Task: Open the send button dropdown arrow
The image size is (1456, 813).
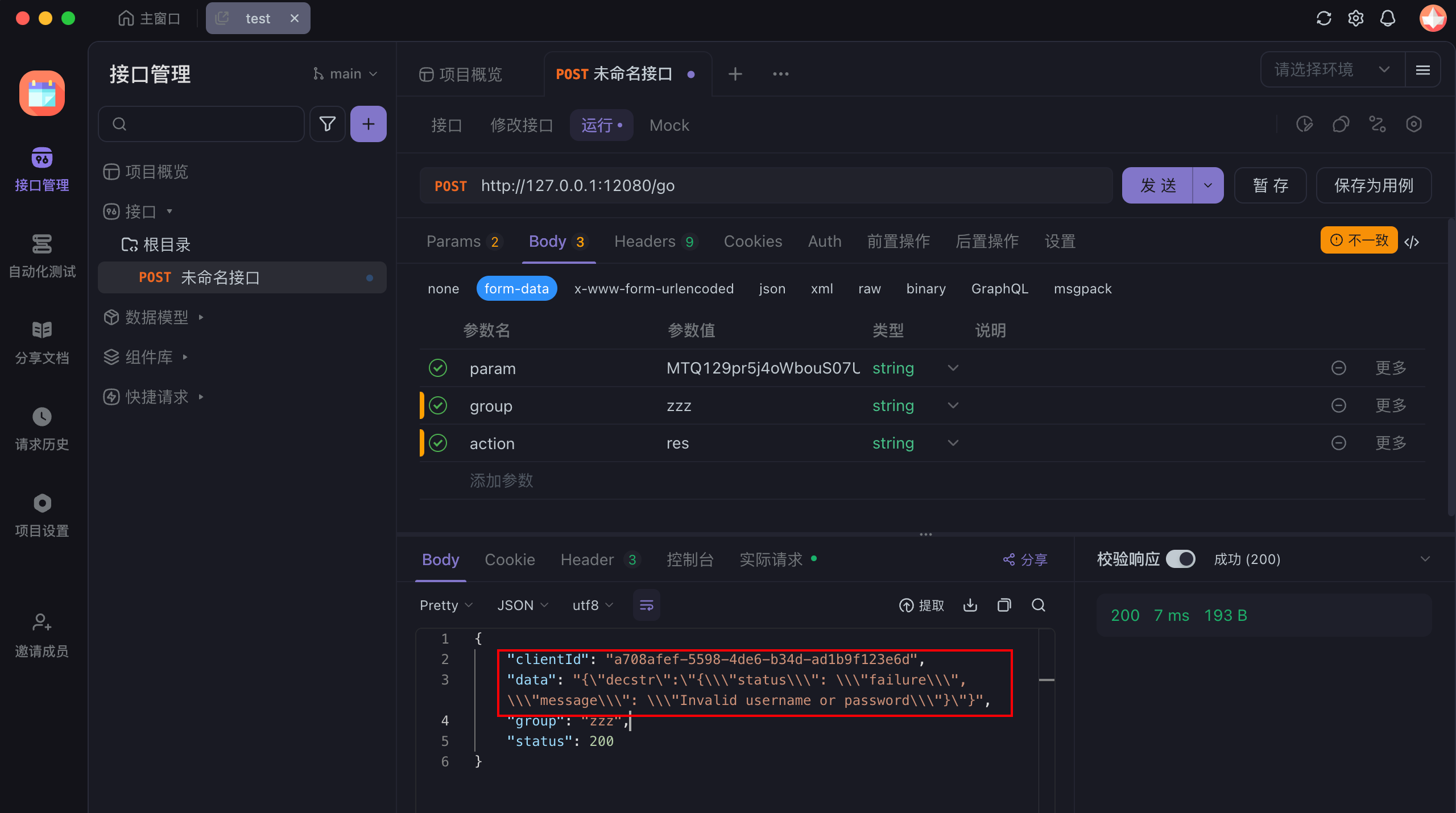Action: pyautogui.click(x=1208, y=185)
